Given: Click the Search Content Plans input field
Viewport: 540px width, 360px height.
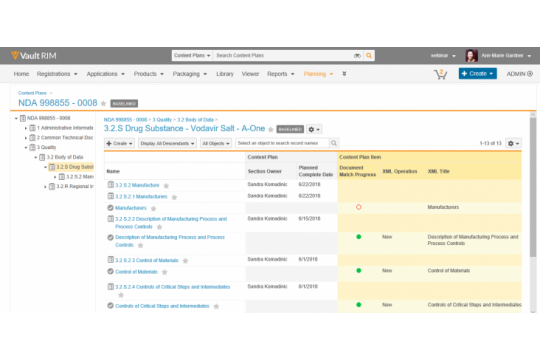Looking at the screenshot, I should click(282, 55).
